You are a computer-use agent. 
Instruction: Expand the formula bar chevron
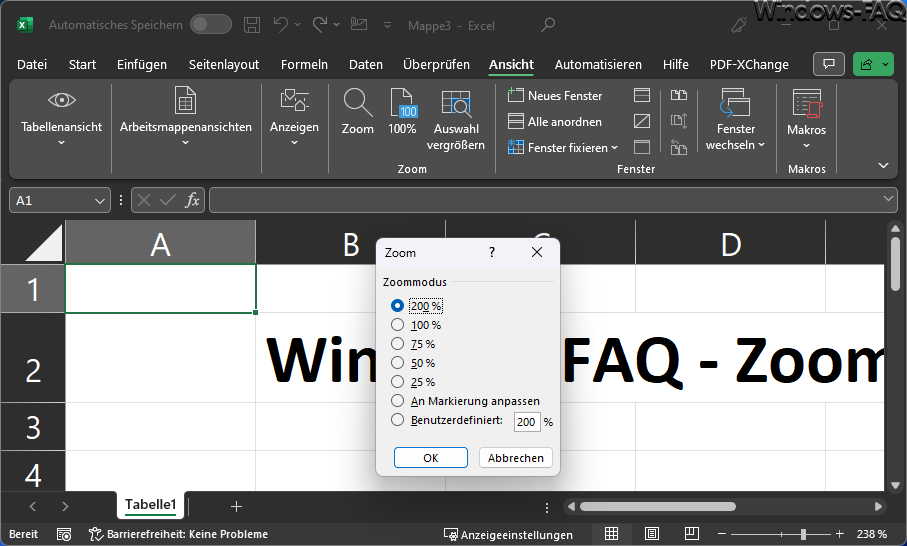(888, 199)
